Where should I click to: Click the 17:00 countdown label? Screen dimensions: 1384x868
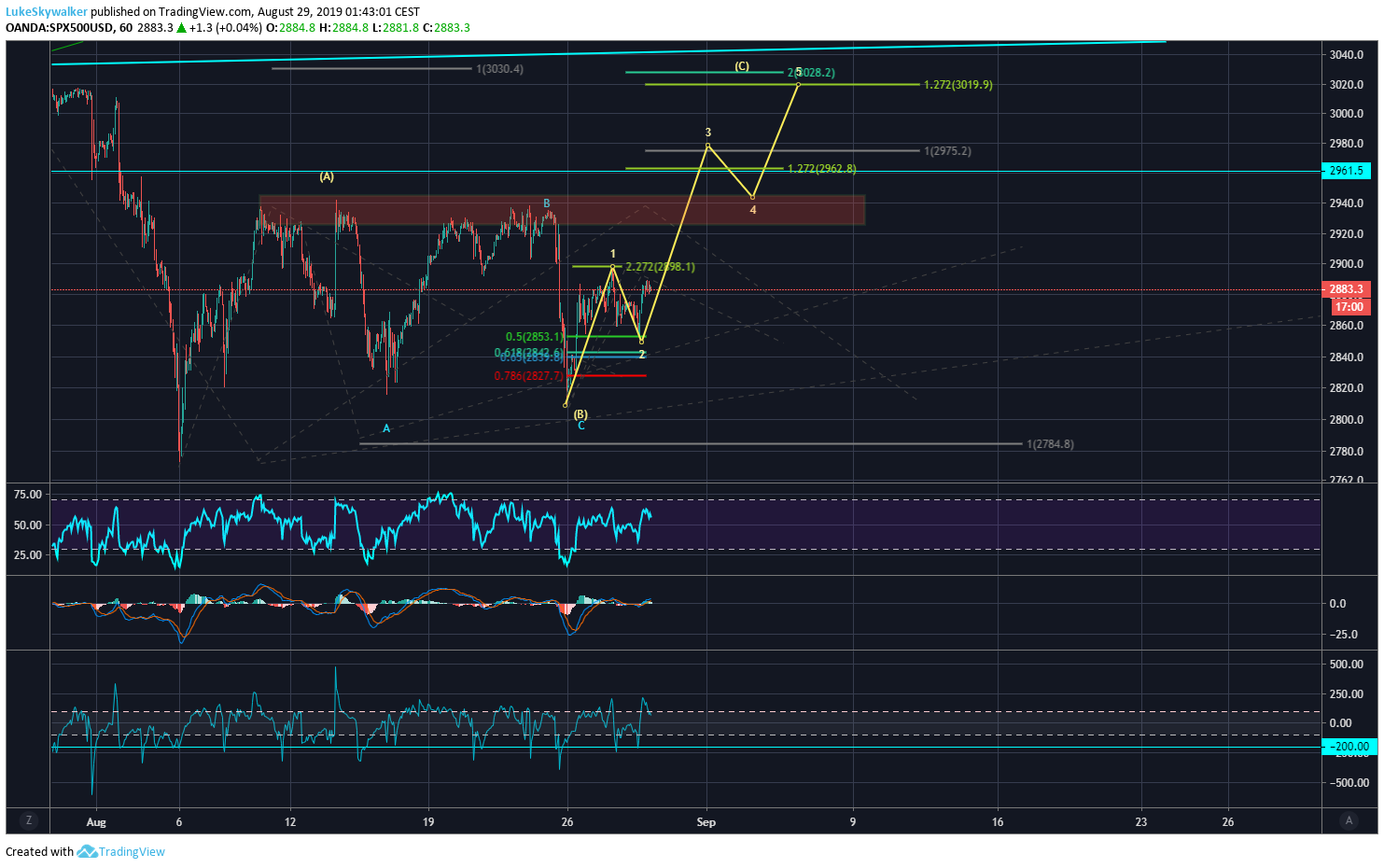(1349, 306)
